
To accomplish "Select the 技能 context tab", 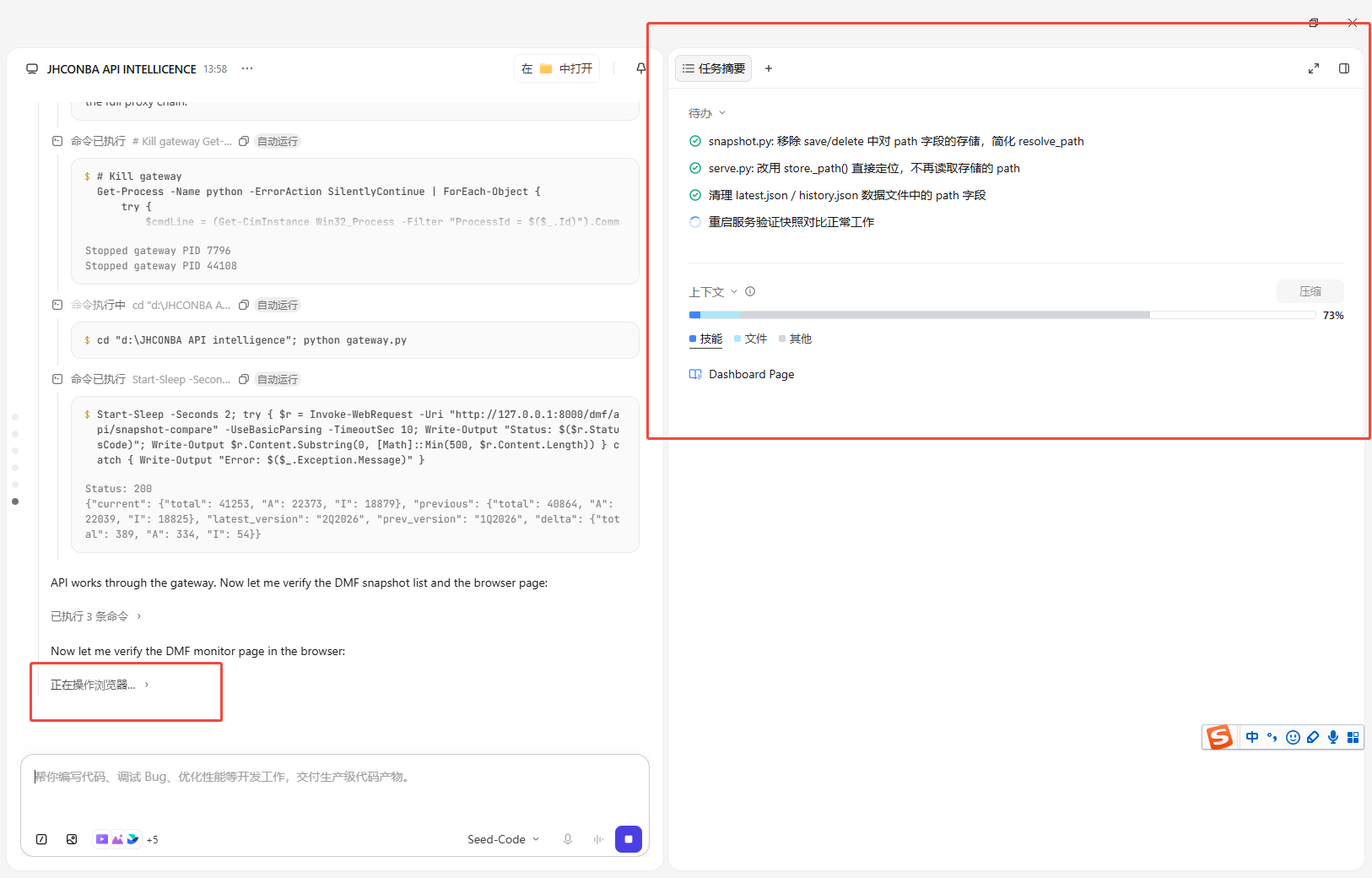I will click(x=705, y=339).
